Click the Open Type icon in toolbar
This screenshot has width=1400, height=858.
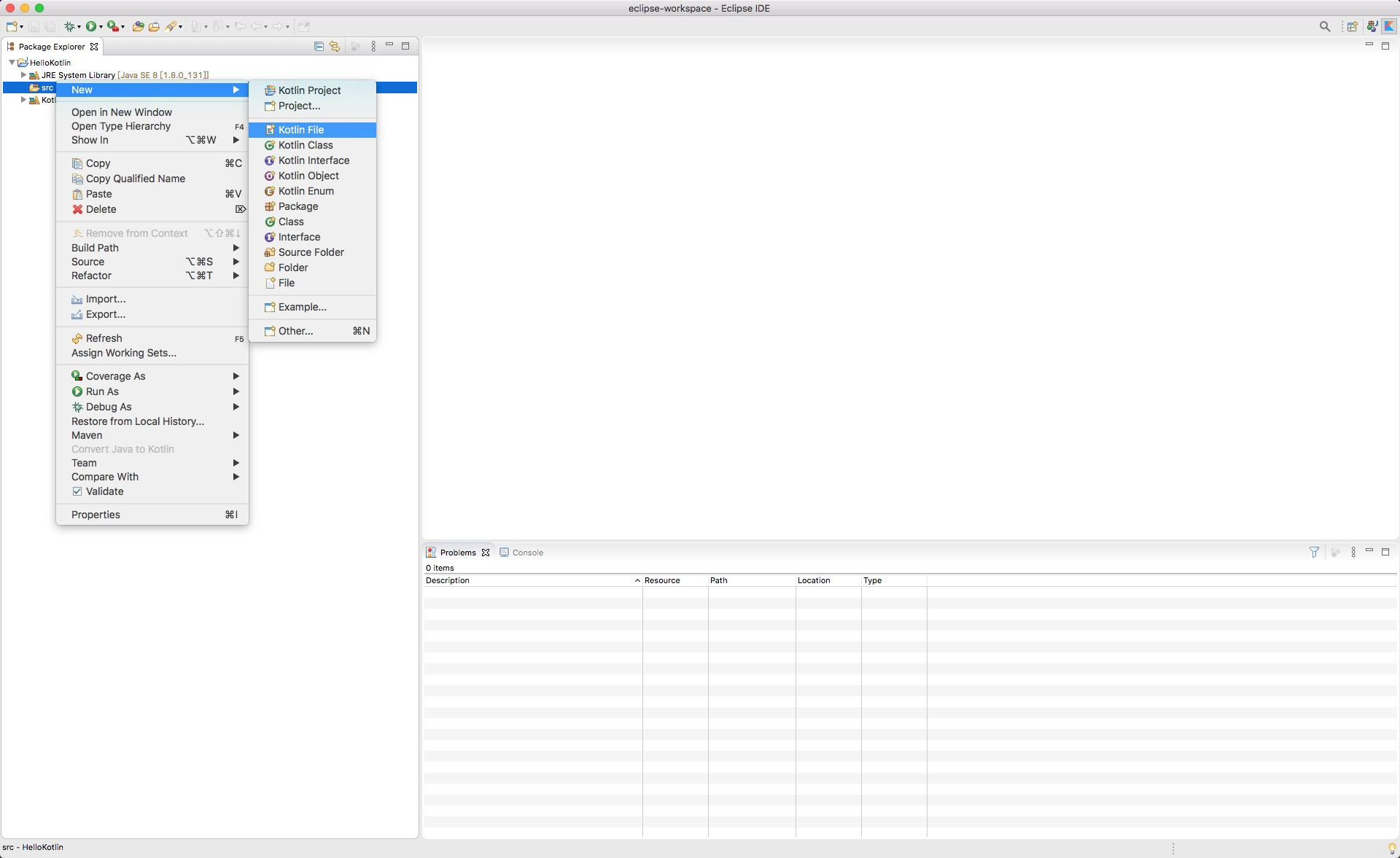[x=138, y=26]
